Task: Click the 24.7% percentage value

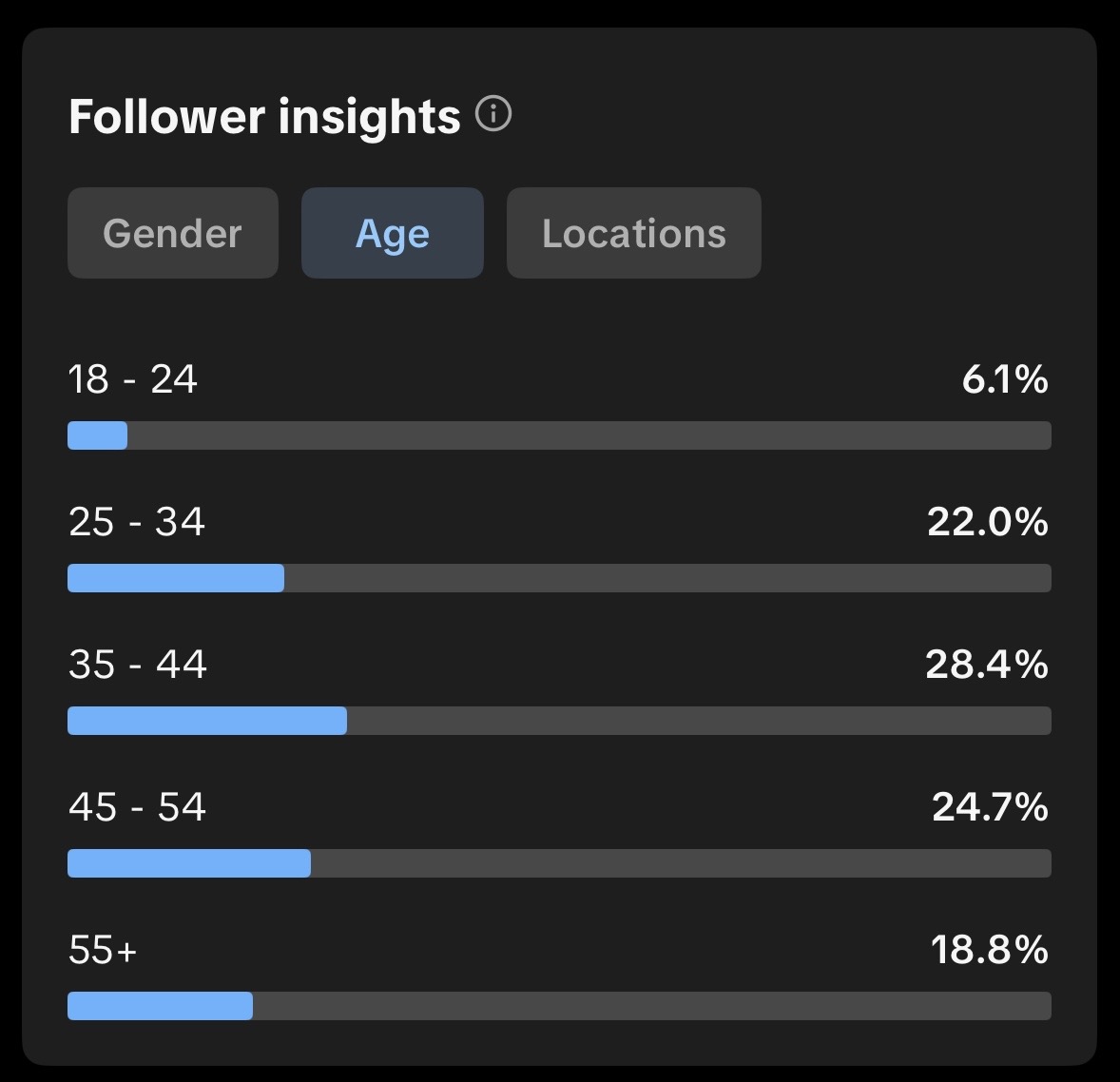Action: click(x=990, y=807)
